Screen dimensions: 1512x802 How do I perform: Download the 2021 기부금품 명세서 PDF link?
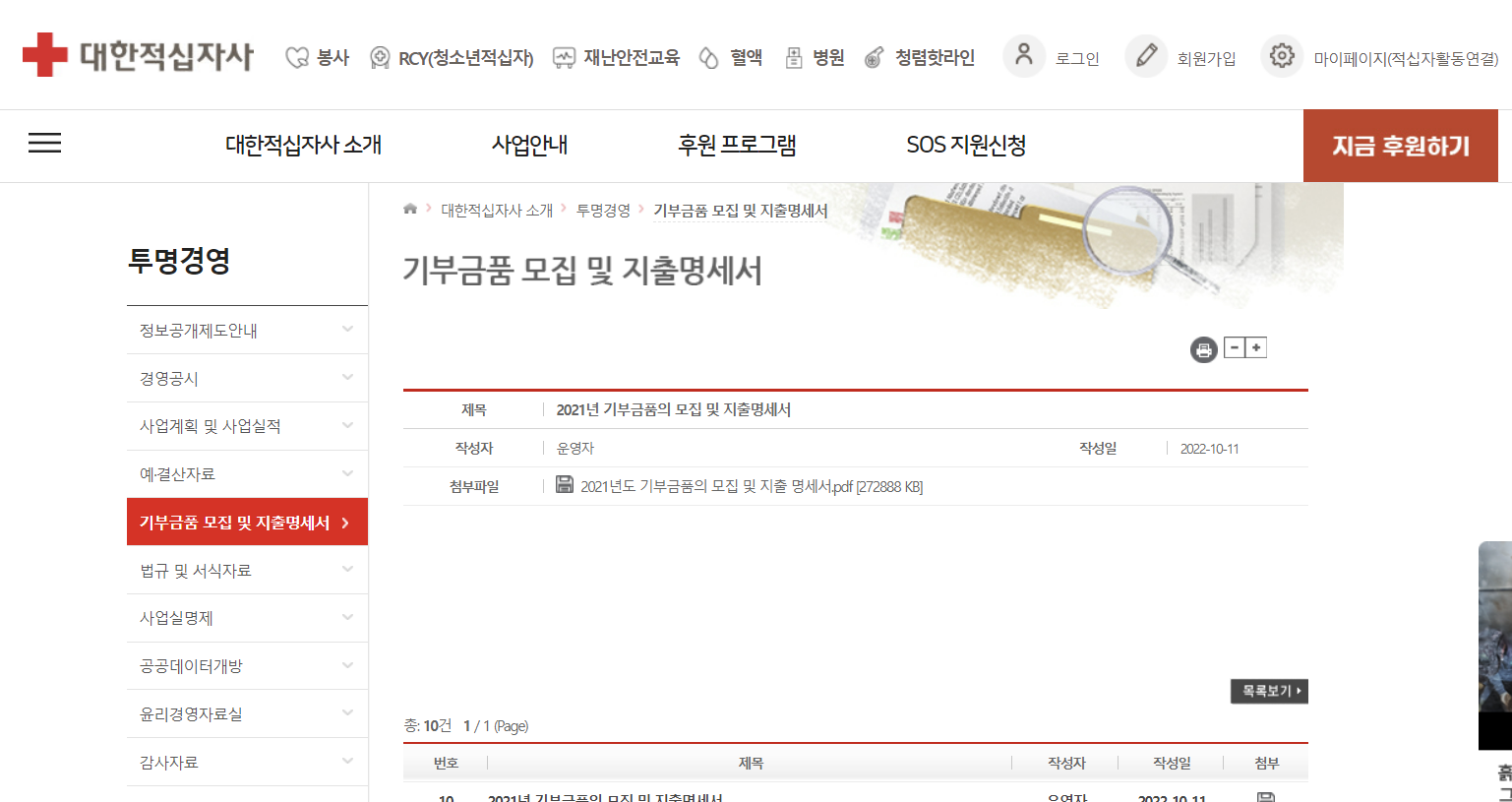coord(751,486)
